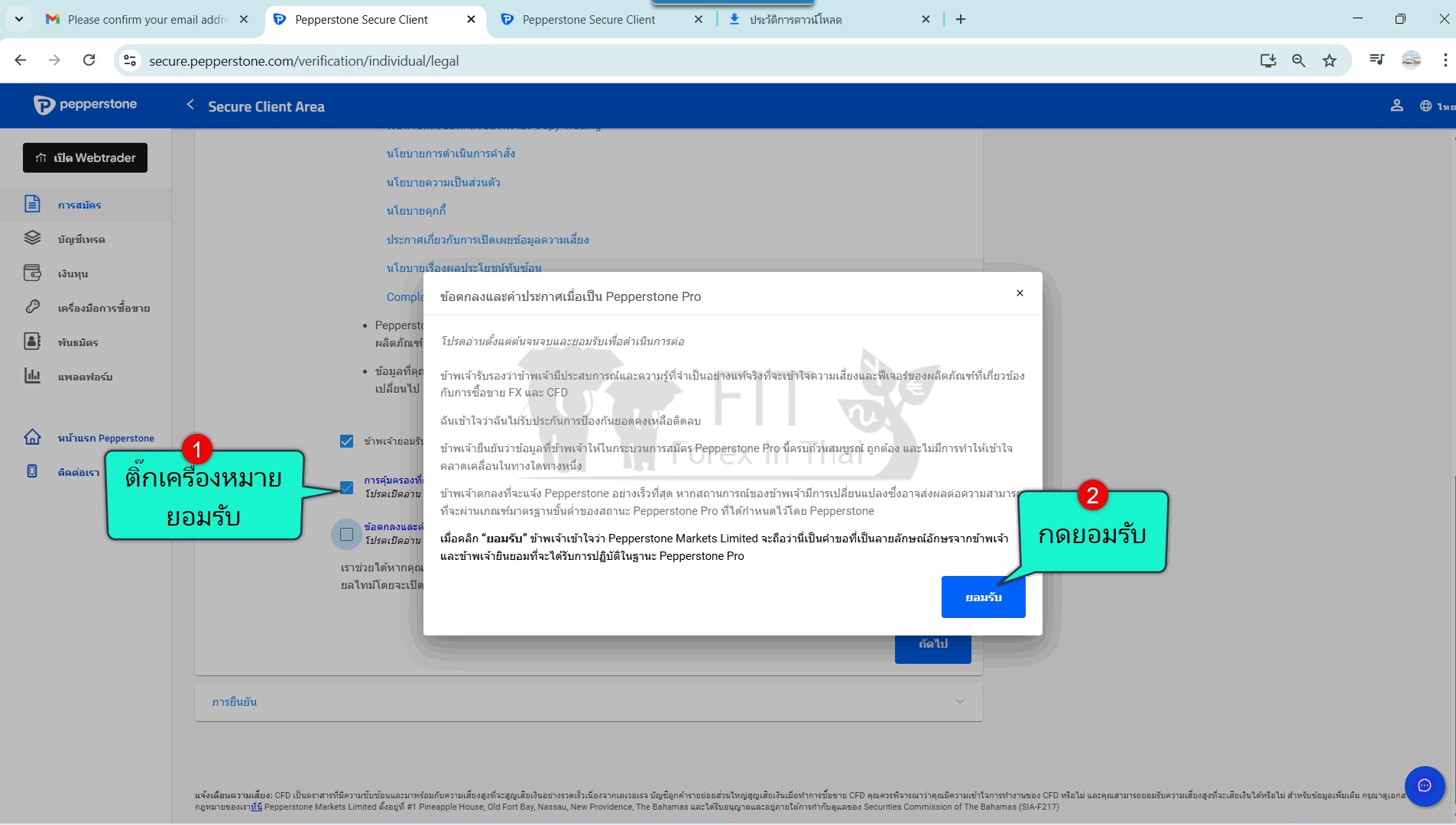
Task: Select the การสมัคร application document icon
Action: [x=32, y=204]
